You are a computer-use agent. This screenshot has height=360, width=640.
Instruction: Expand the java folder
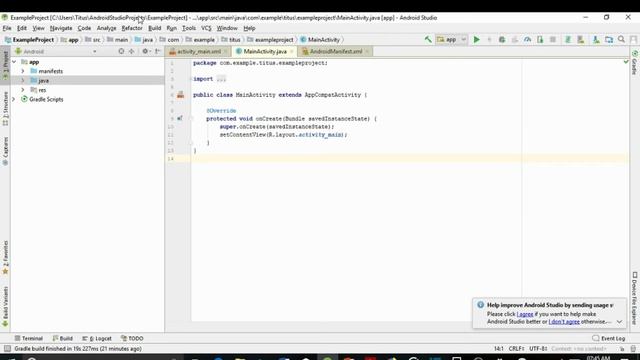[x=23, y=80]
